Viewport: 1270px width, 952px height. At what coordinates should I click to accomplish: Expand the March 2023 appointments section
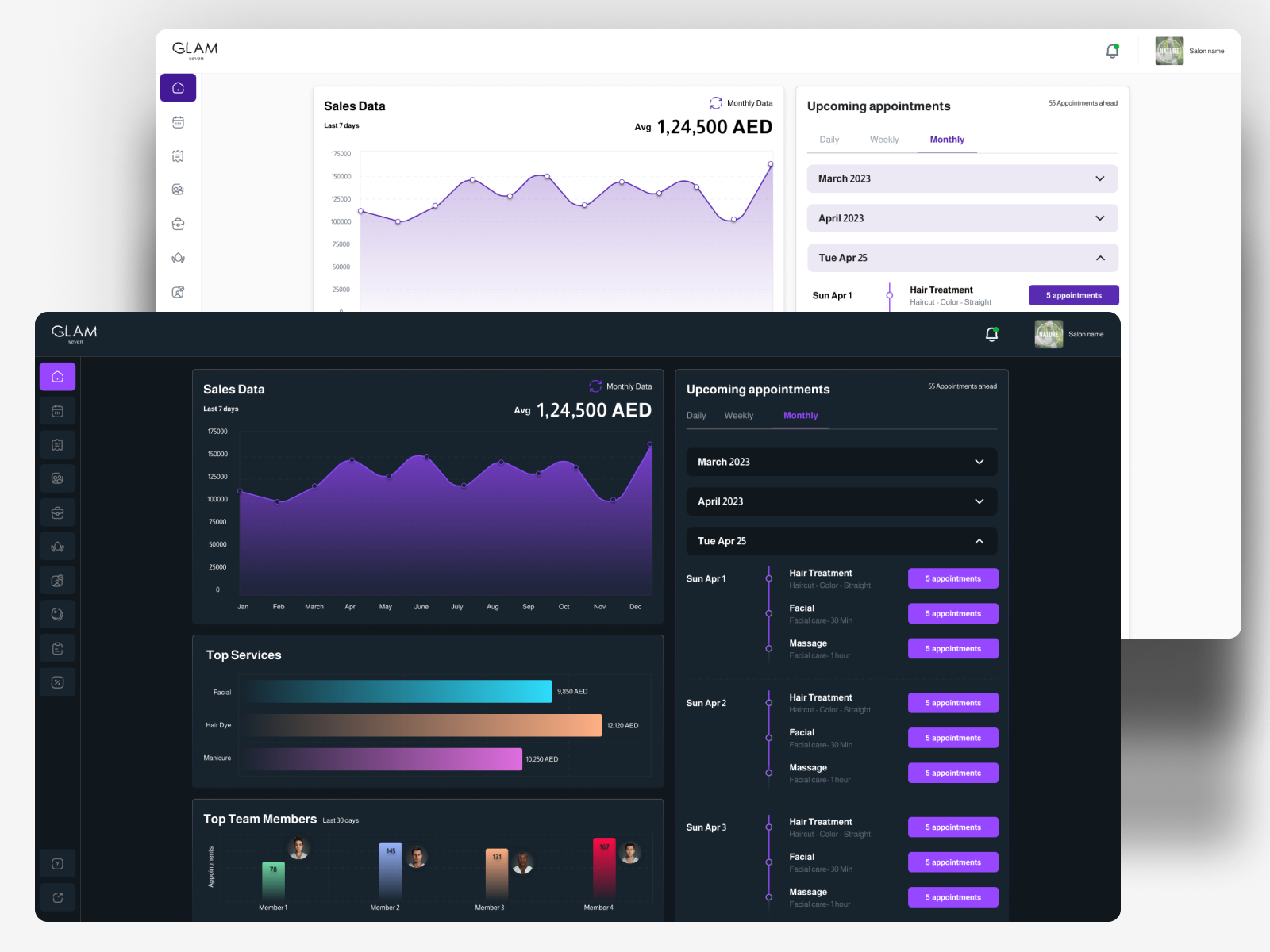tap(841, 462)
